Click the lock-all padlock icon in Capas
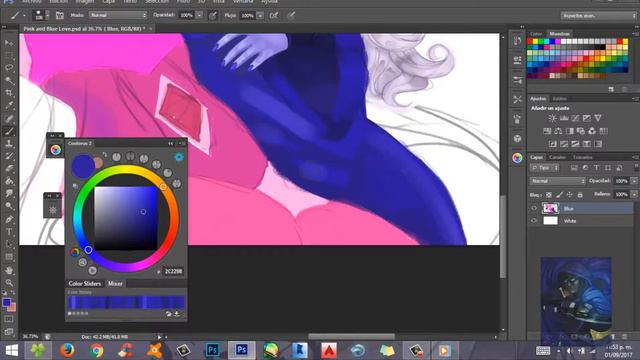 click(580, 195)
